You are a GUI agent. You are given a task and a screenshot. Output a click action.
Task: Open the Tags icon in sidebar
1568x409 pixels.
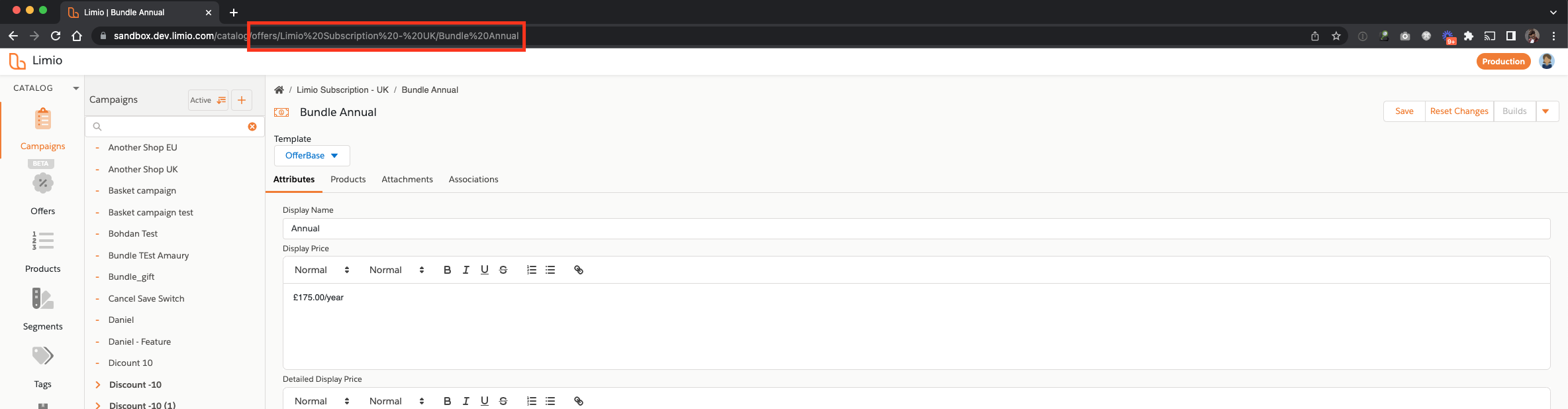[x=42, y=356]
